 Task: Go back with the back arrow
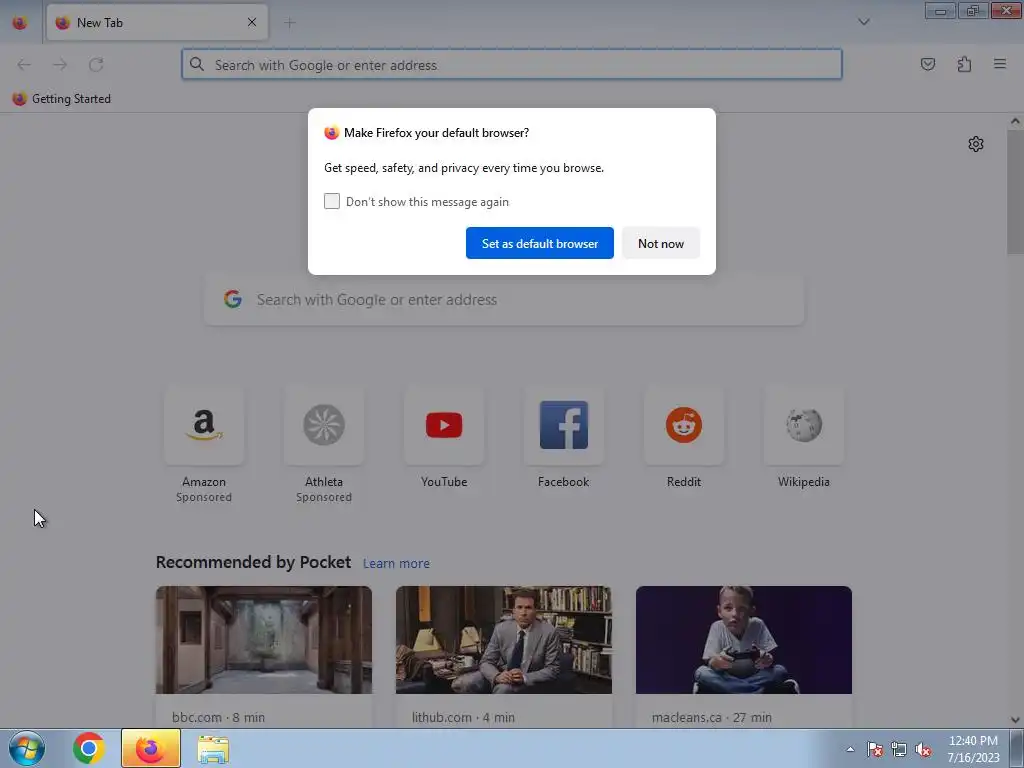(x=24, y=65)
